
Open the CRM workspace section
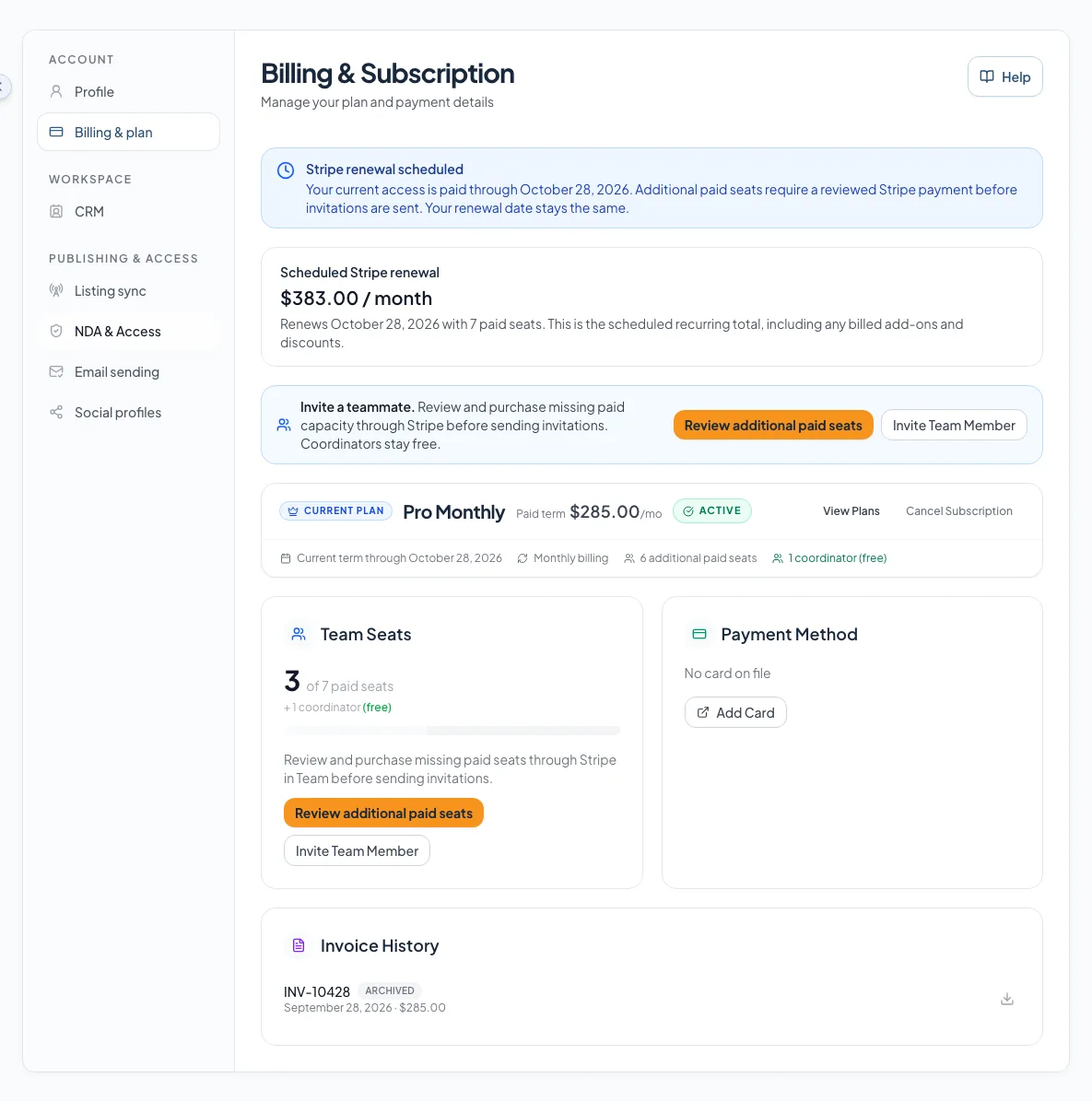click(x=128, y=211)
